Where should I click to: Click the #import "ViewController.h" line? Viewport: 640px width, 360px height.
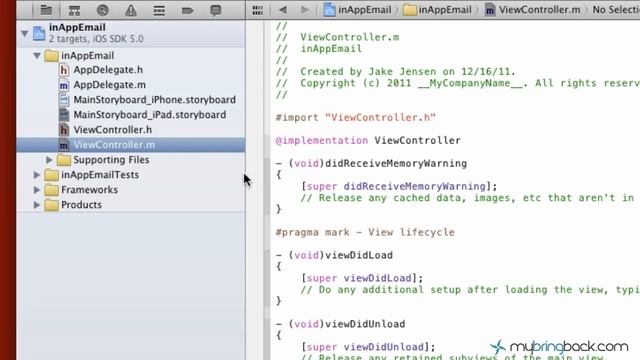point(356,118)
